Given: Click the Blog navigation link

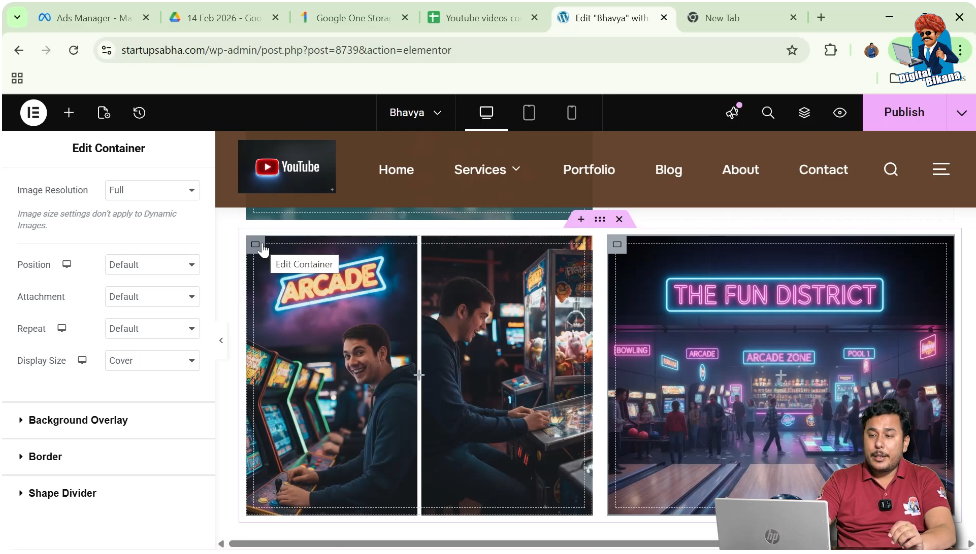Looking at the screenshot, I should (668, 170).
